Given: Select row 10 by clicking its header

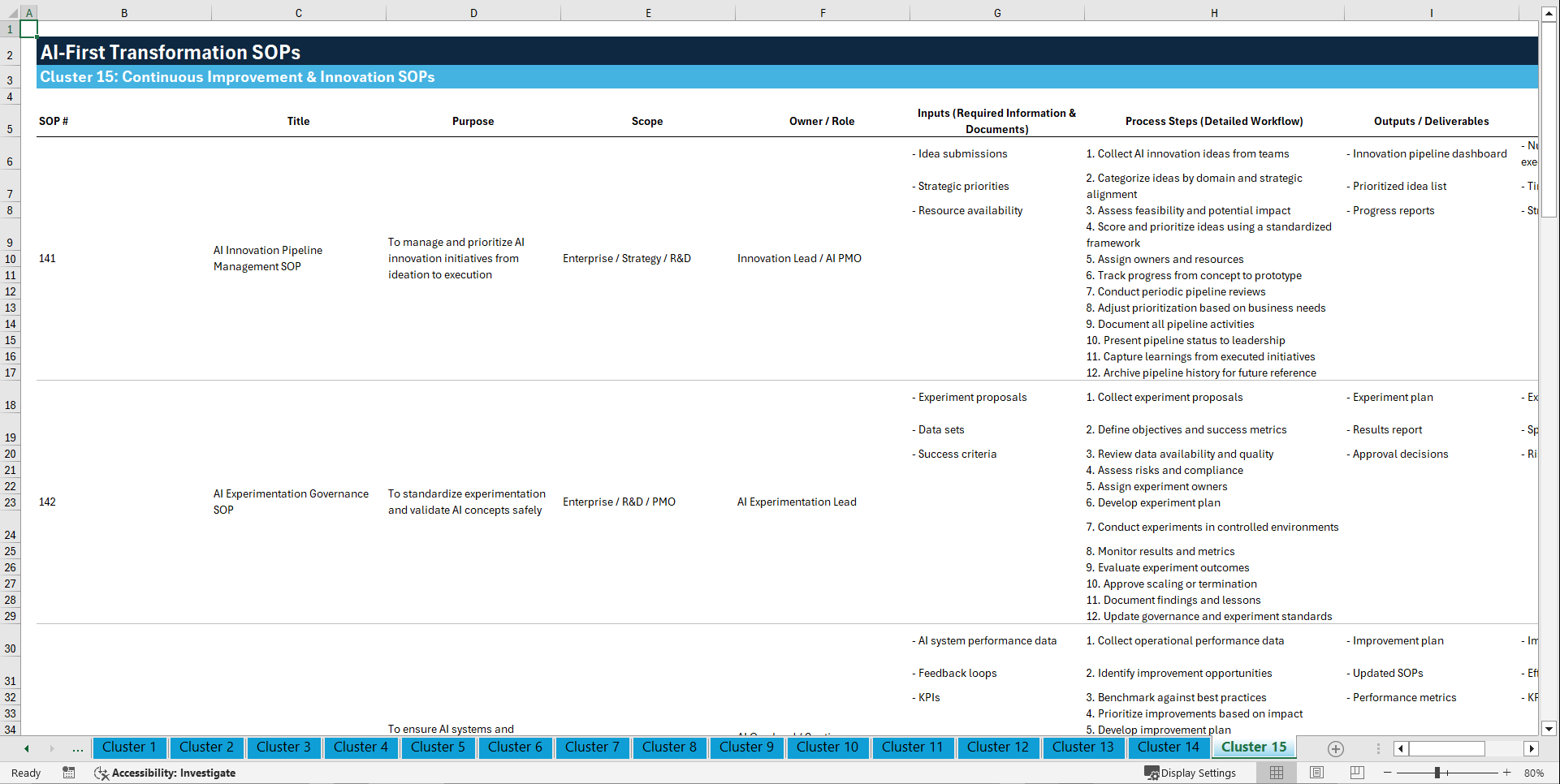Looking at the screenshot, I should pyautogui.click(x=11, y=258).
